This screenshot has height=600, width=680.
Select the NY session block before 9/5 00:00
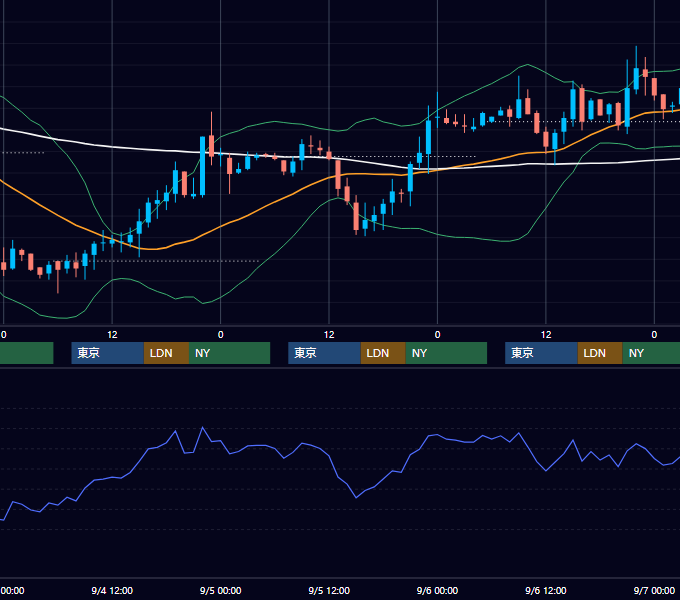tap(229, 353)
